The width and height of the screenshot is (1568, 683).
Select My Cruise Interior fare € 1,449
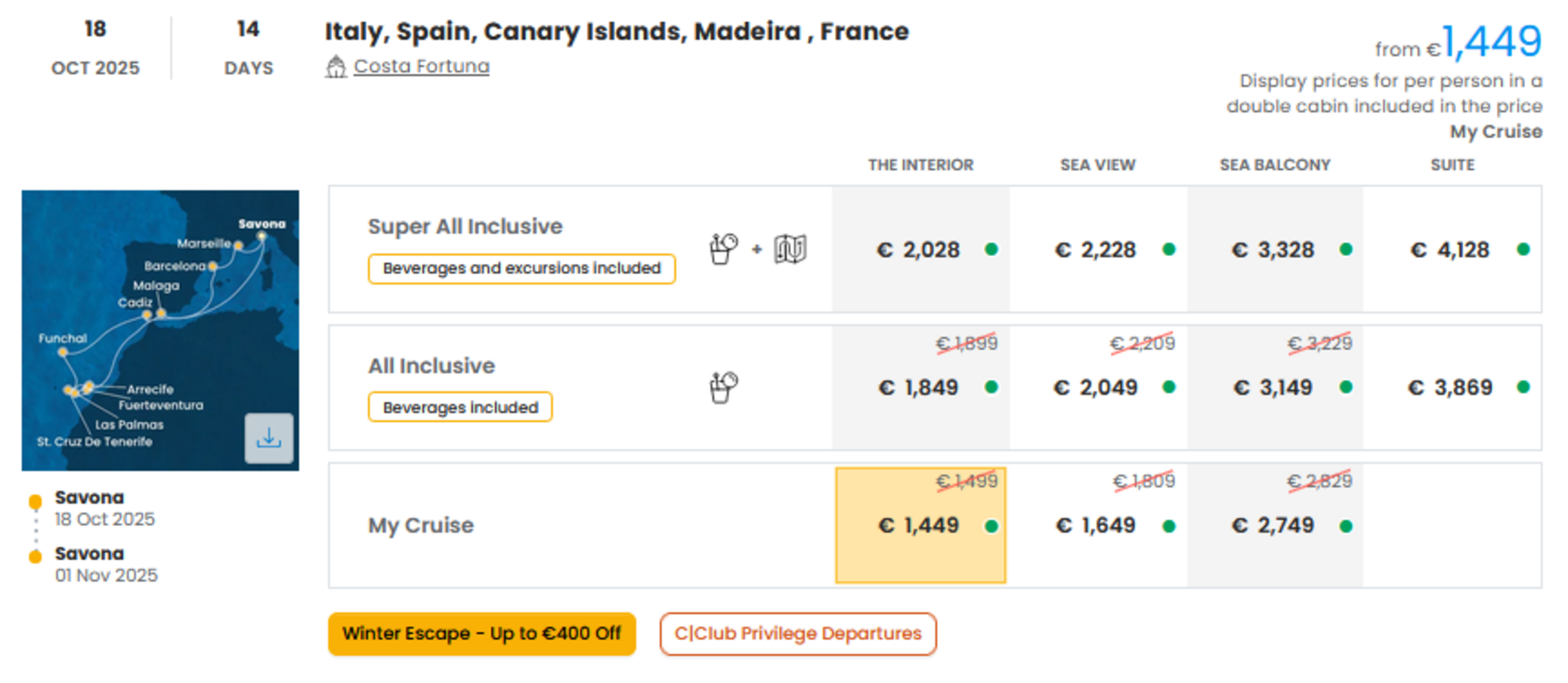point(921,525)
